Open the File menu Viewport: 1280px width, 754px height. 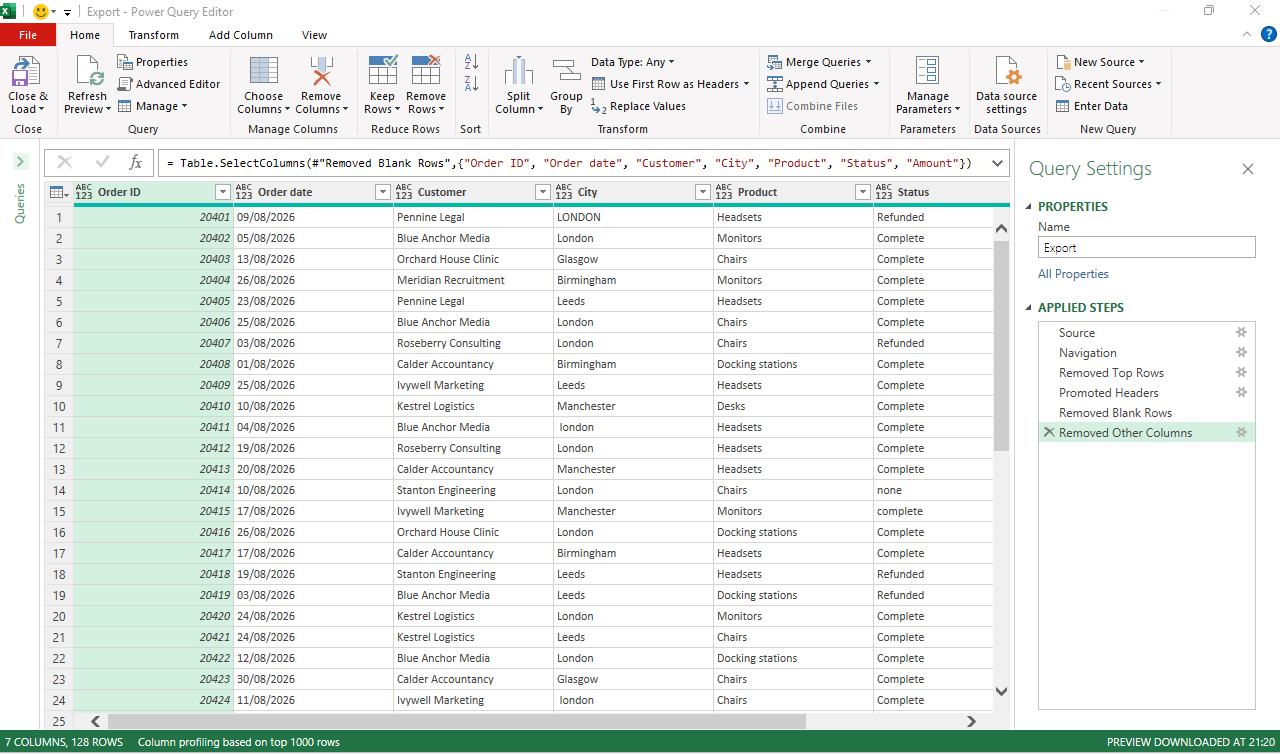pyautogui.click(x=28, y=35)
